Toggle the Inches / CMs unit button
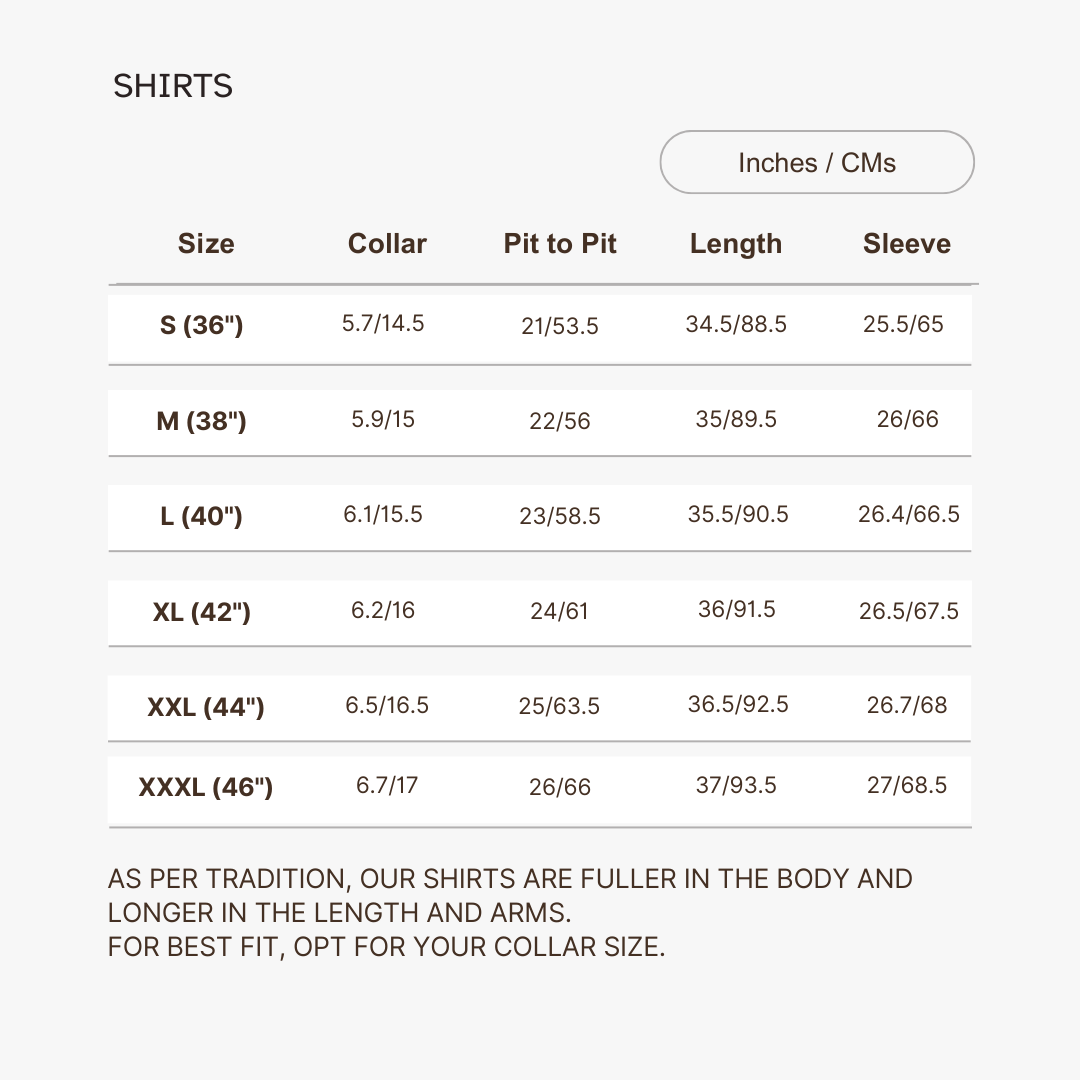This screenshot has height=1080, width=1080. (x=816, y=162)
